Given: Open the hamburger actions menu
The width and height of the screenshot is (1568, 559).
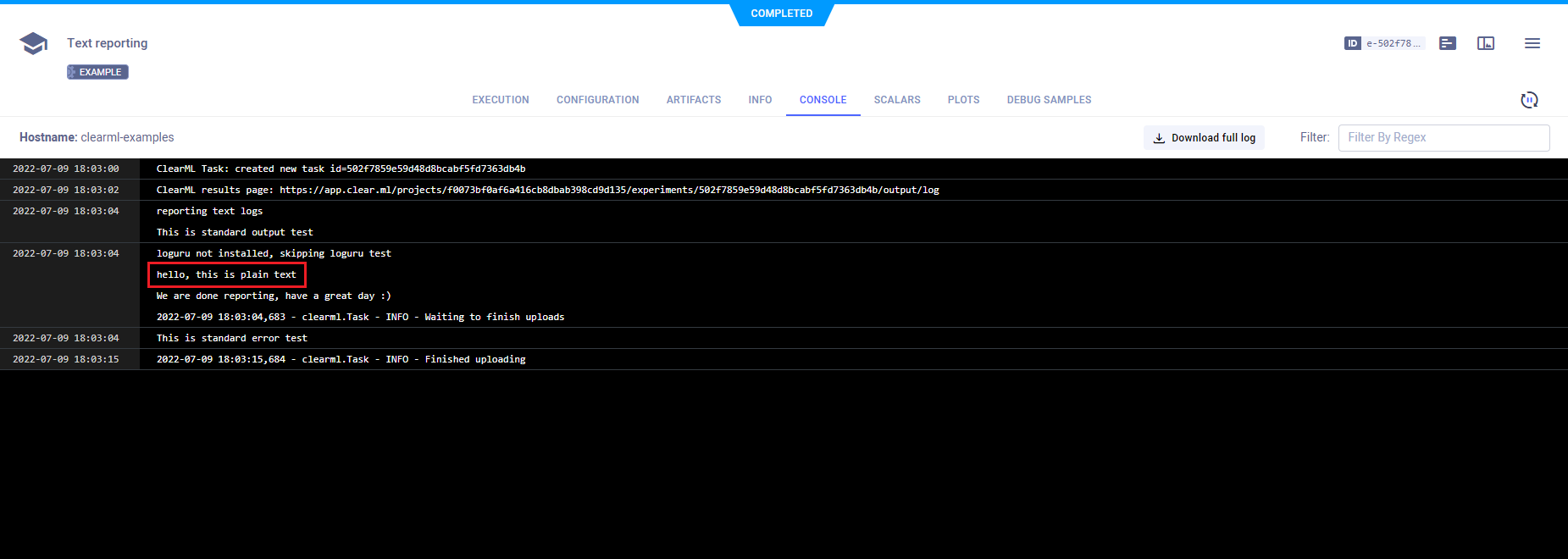Looking at the screenshot, I should [1532, 43].
